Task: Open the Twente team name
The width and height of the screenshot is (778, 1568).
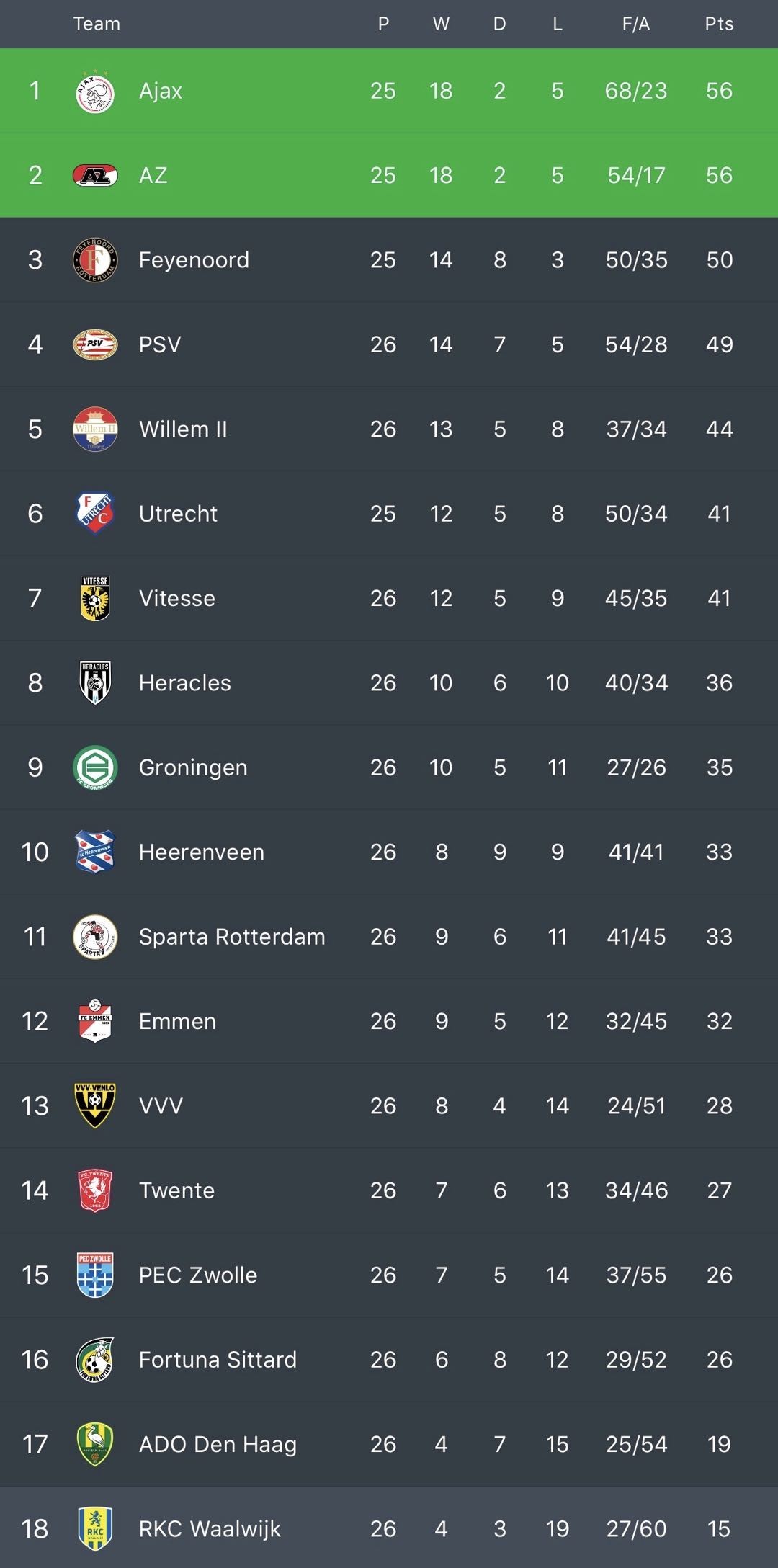Action: (x=176, y=1190)
